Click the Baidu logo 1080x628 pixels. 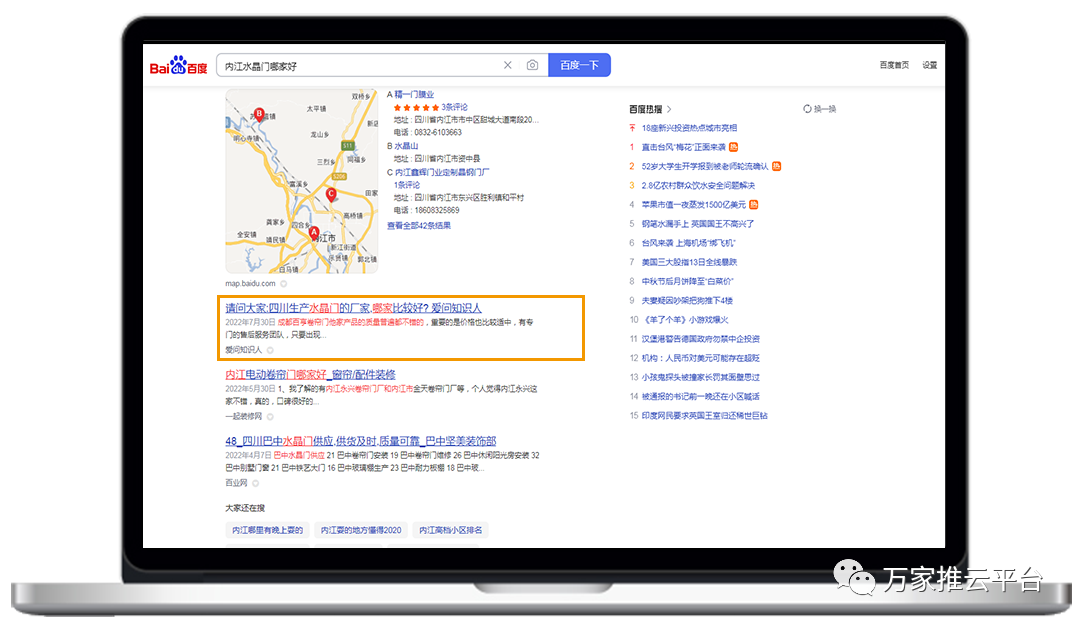click(179, 66)
